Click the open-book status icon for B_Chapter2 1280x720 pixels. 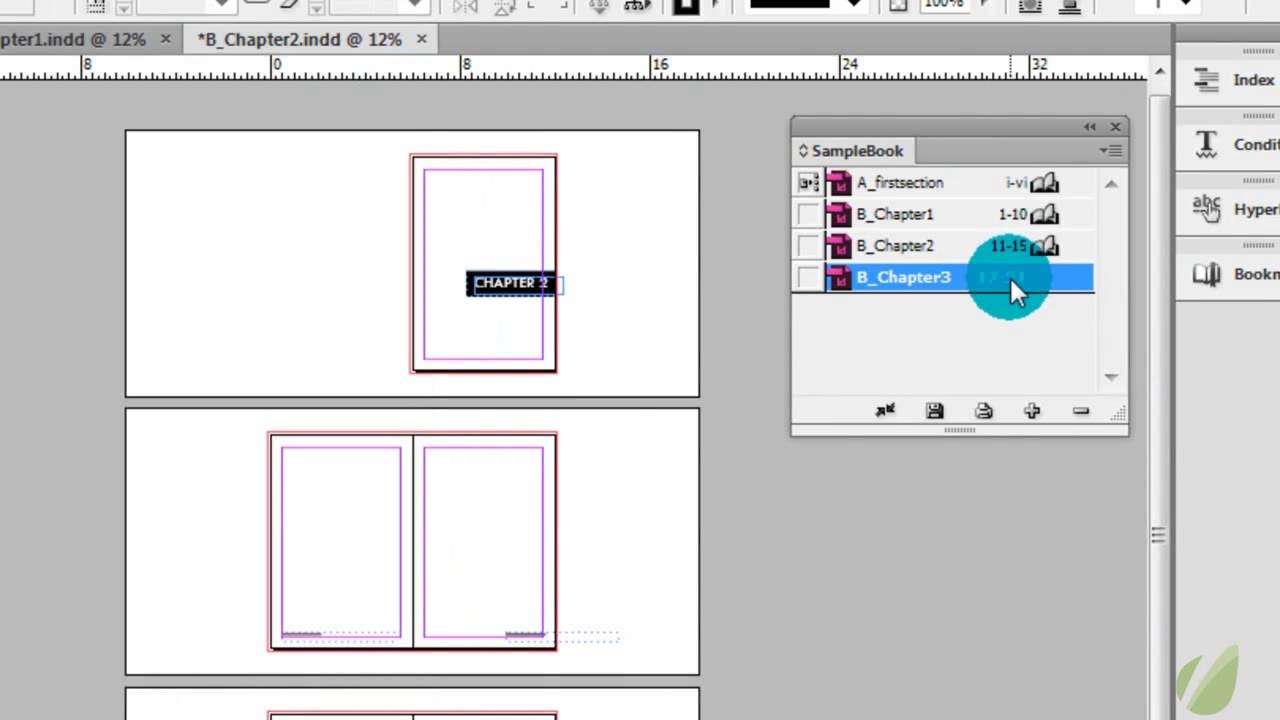pos(1044,246)
